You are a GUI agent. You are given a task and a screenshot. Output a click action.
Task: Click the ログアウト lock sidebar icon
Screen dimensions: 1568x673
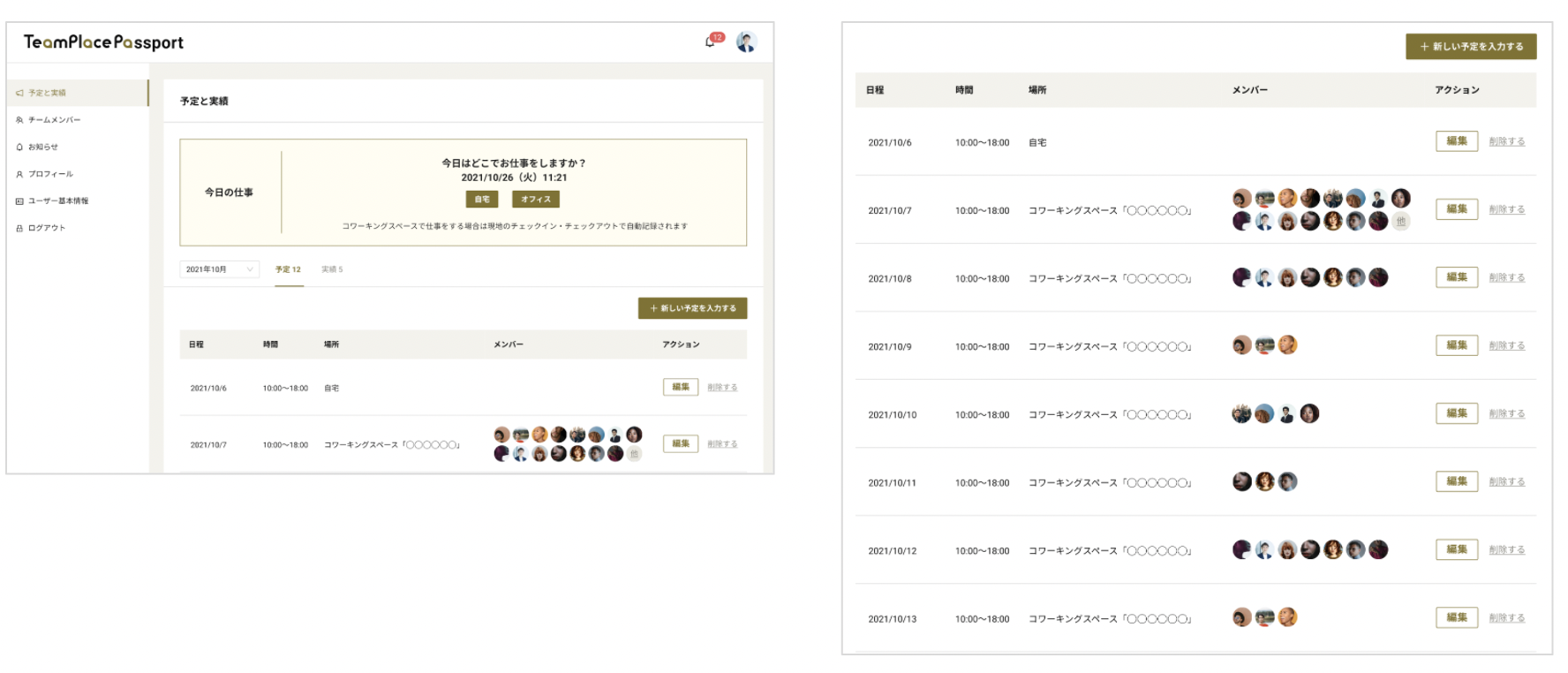click(x=19, y=228)
